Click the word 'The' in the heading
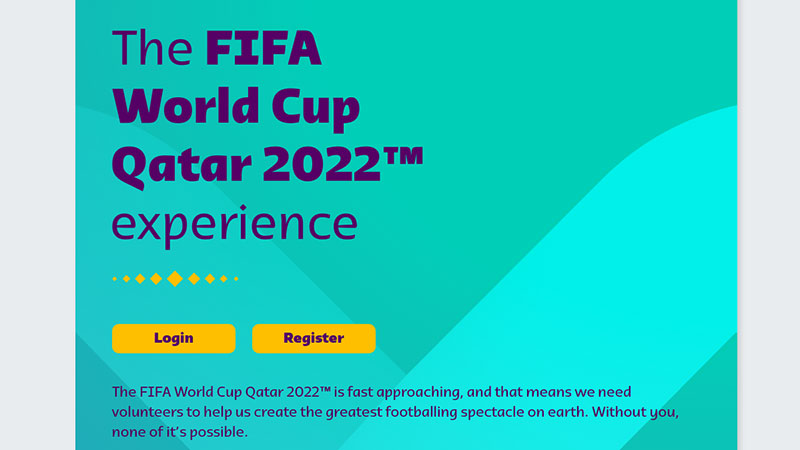800x450 pixels. (153, 48)
